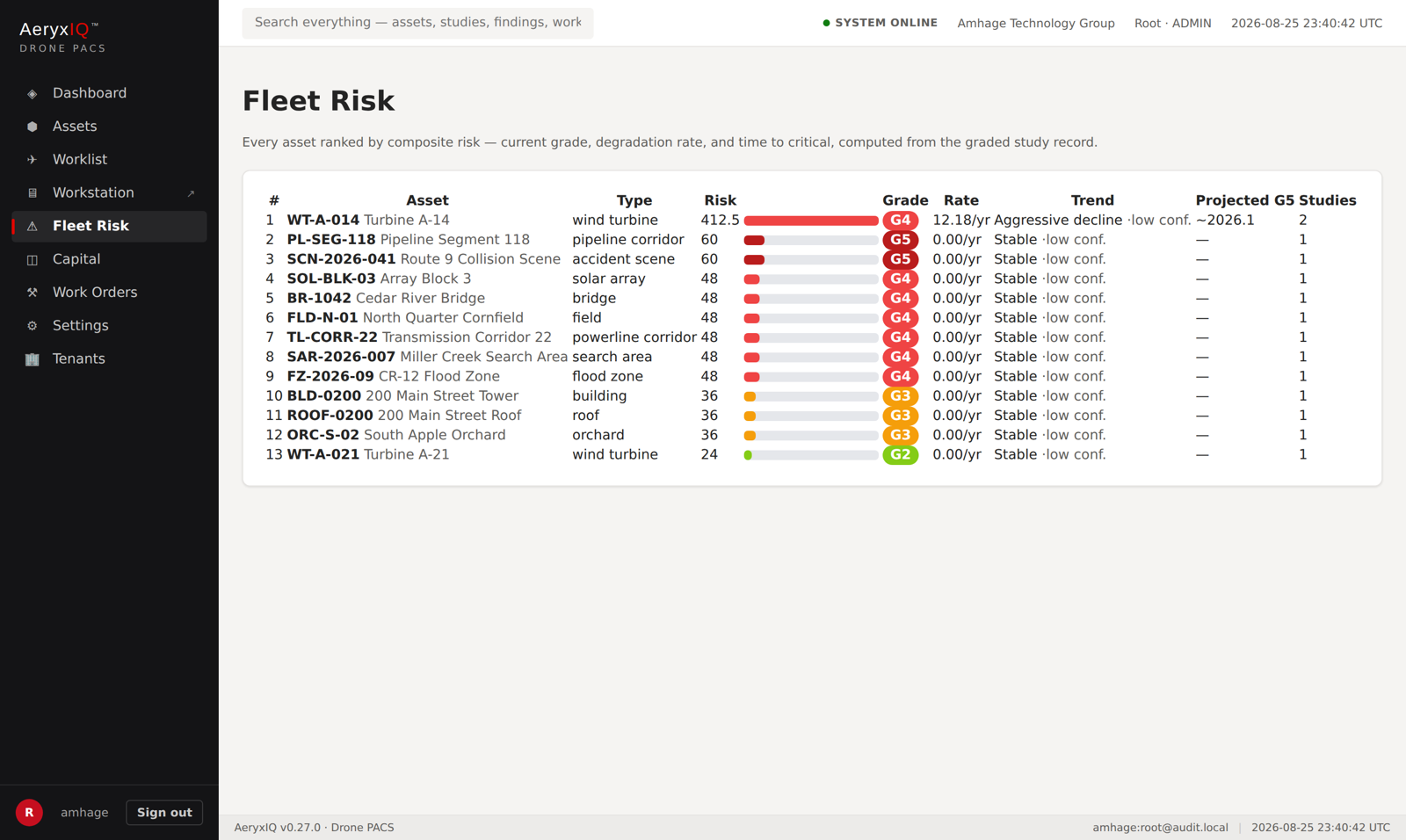Click the Capital panel icon

click(33, 259)
